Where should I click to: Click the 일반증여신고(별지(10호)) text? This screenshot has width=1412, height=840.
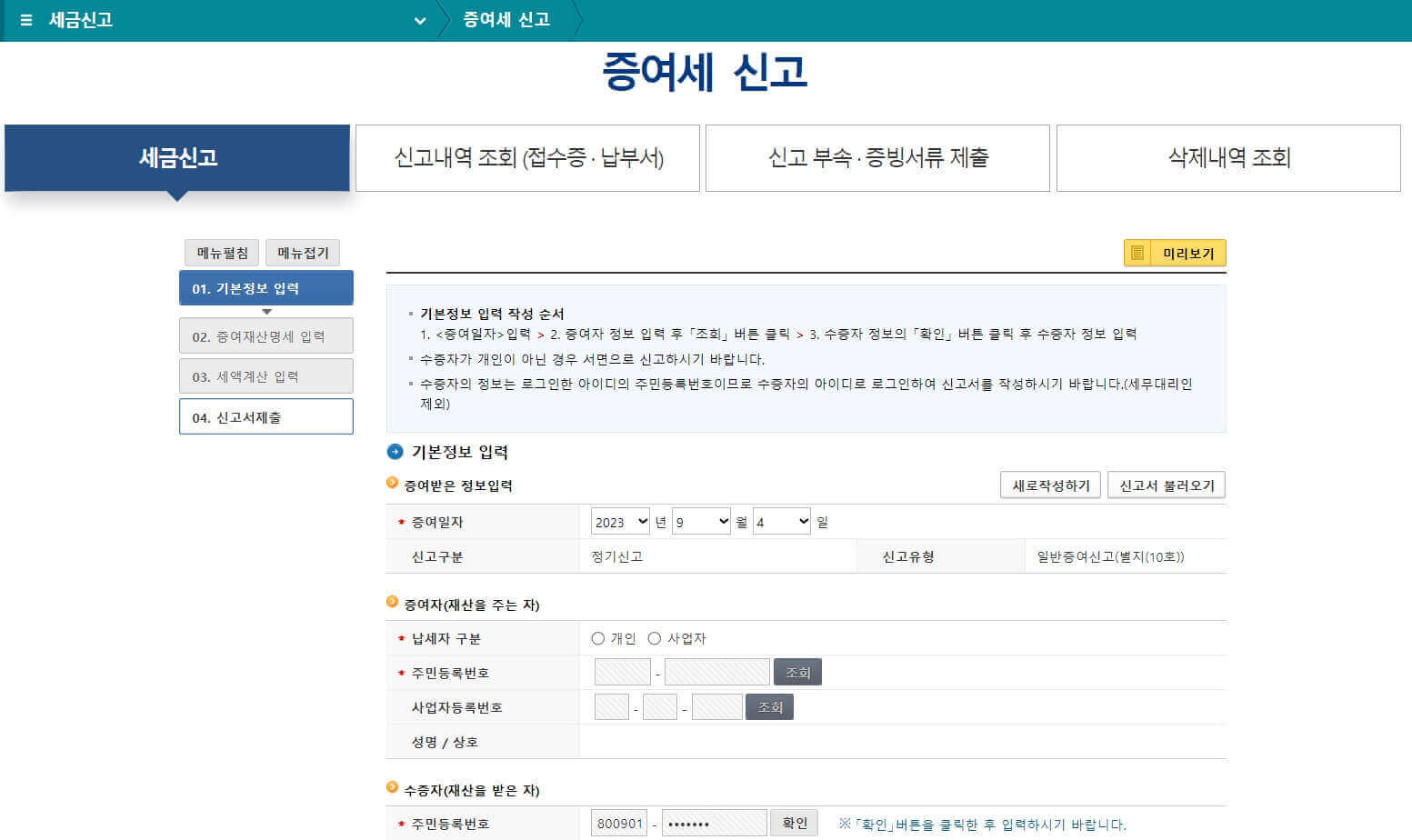click(x=1110, y=556)
